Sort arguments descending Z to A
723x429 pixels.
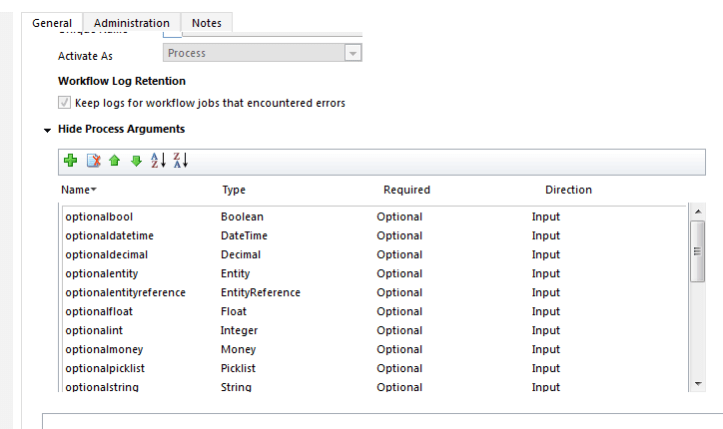tap(180, 161)
